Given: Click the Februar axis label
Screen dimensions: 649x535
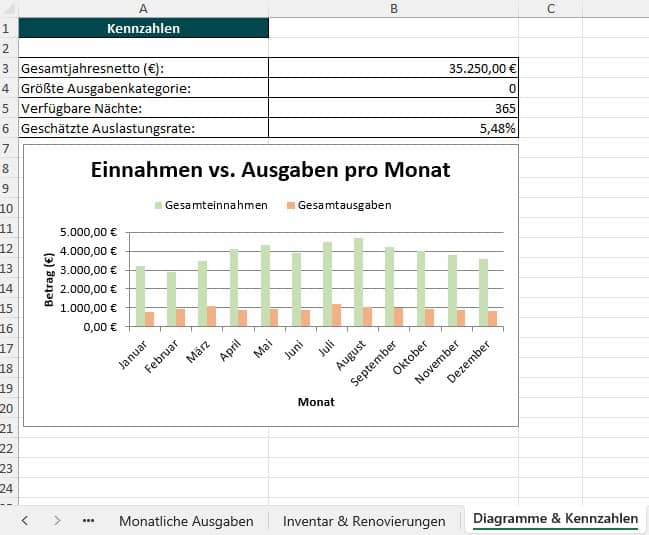Looking at the screenshot, I should [162, 356].
